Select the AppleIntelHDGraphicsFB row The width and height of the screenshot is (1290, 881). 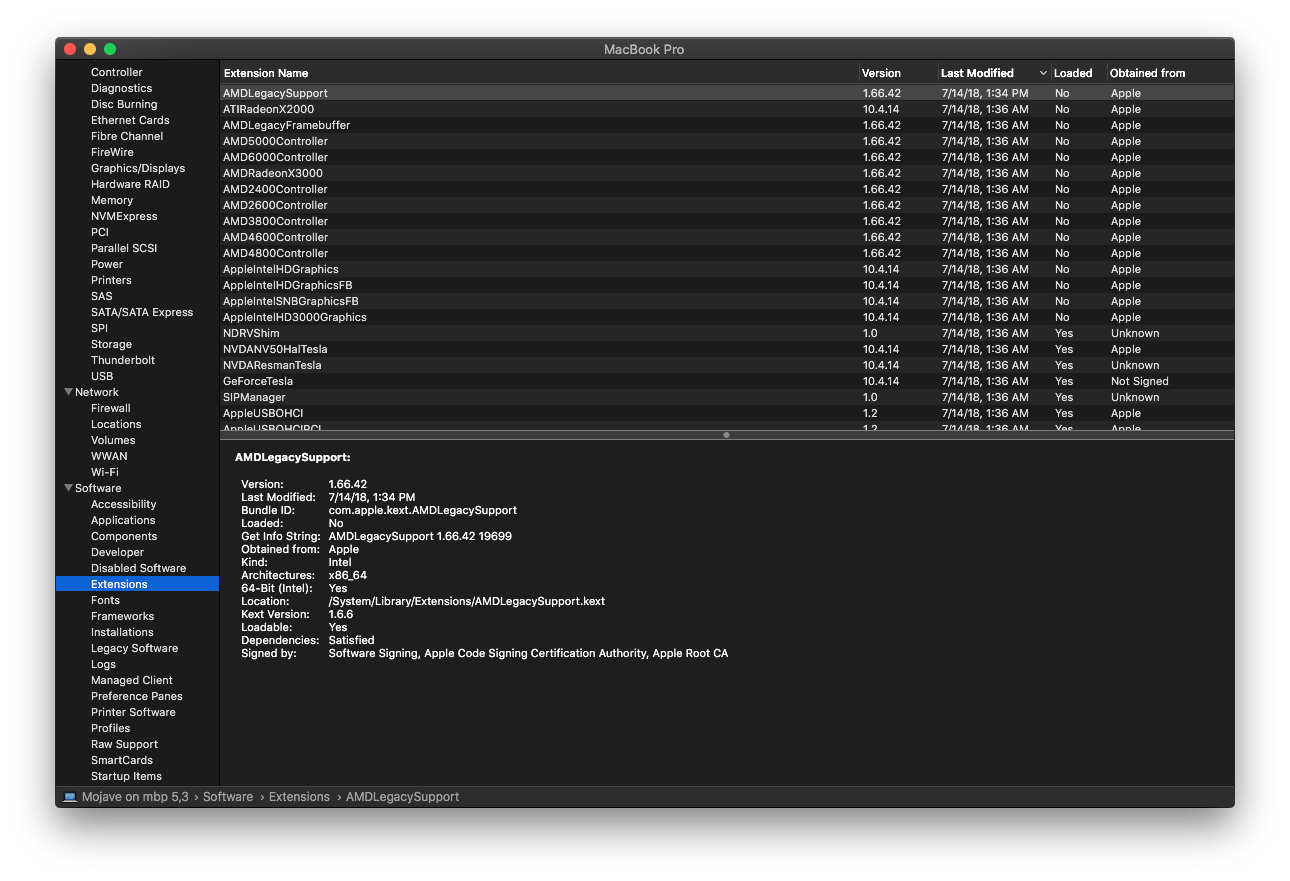coord(727,285)
